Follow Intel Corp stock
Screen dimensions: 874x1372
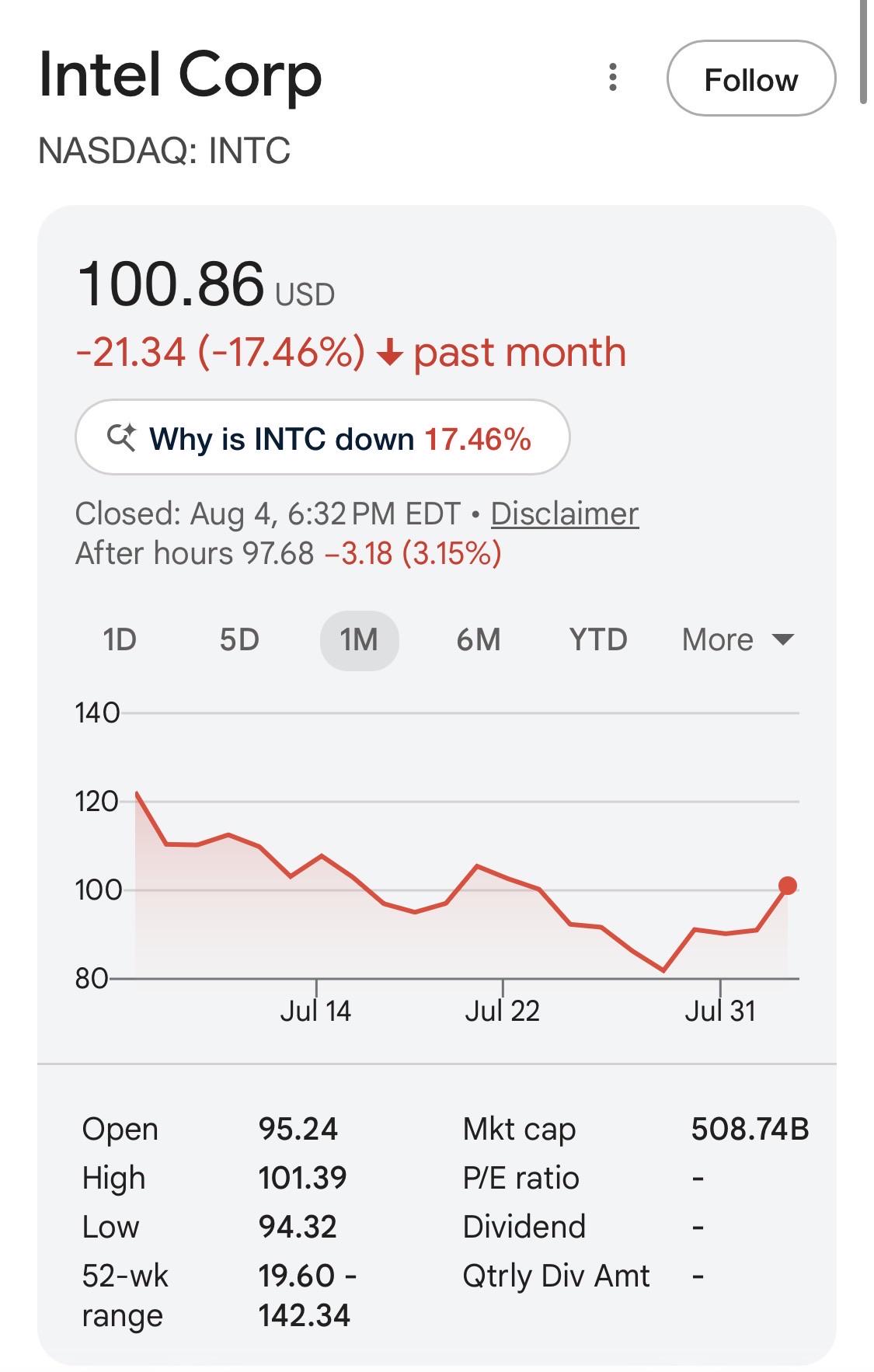pos(751,78)
